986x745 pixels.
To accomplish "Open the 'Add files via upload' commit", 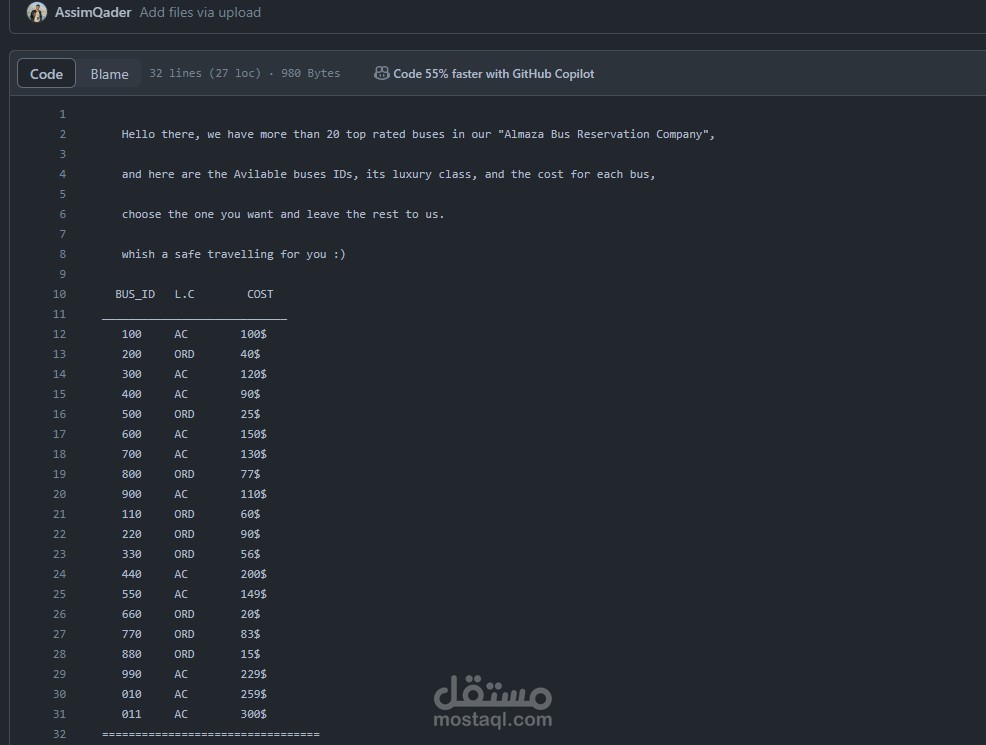I will [x=200, y=12].
